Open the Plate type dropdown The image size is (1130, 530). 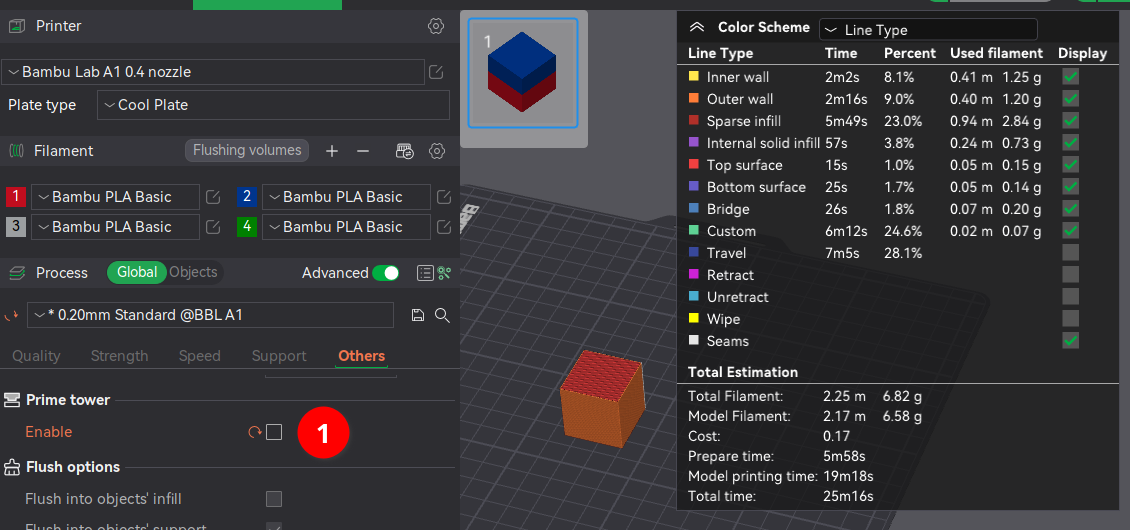273,105
